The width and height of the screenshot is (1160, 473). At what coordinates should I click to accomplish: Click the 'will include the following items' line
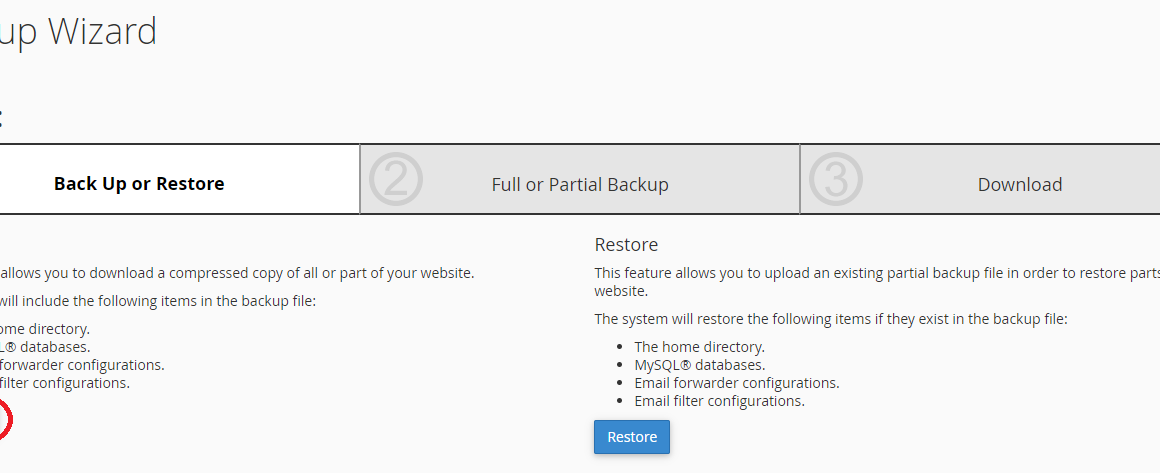pyautogui.click(x=158, y=301)
